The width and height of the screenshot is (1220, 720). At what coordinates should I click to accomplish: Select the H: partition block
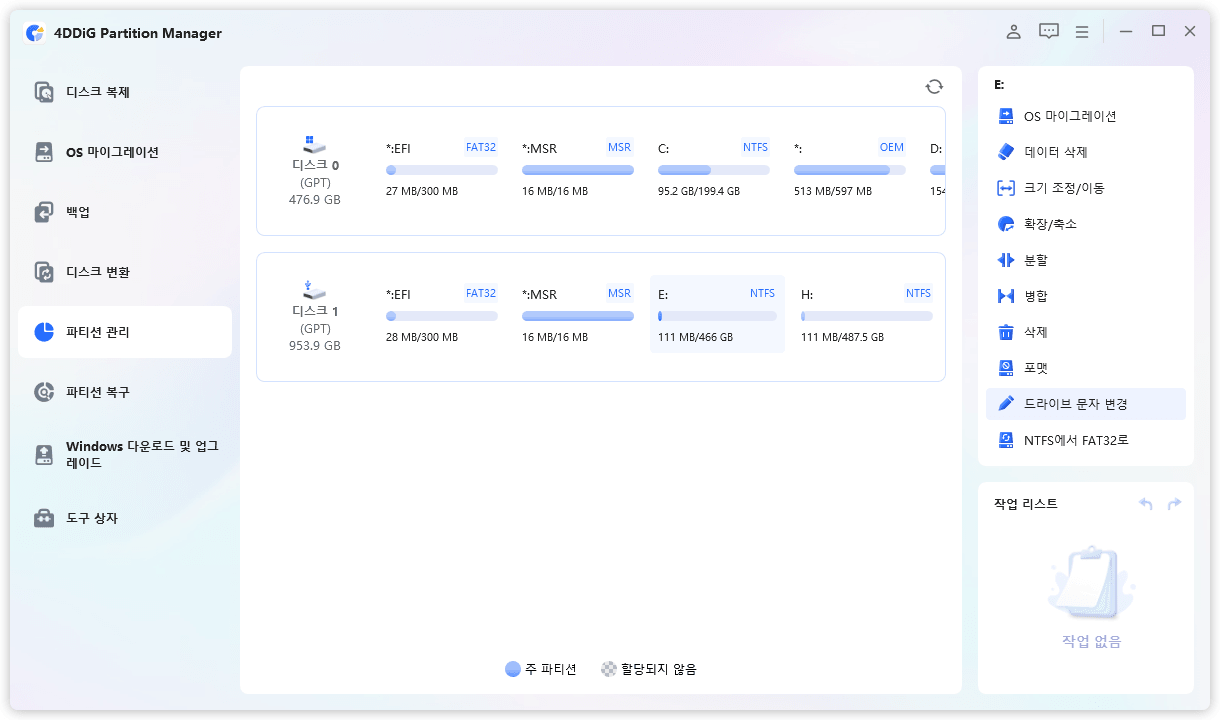(x=866, y=315)
